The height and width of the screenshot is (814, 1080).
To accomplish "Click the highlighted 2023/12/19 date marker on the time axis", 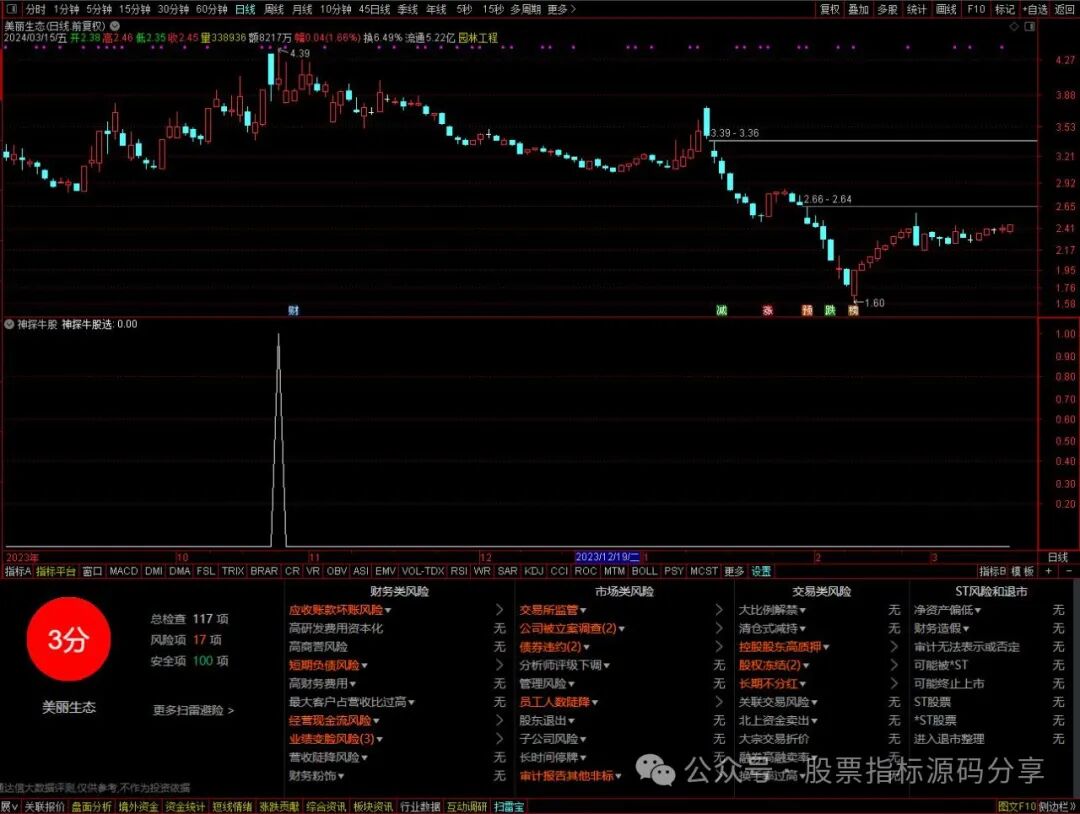I will (607, 557).
